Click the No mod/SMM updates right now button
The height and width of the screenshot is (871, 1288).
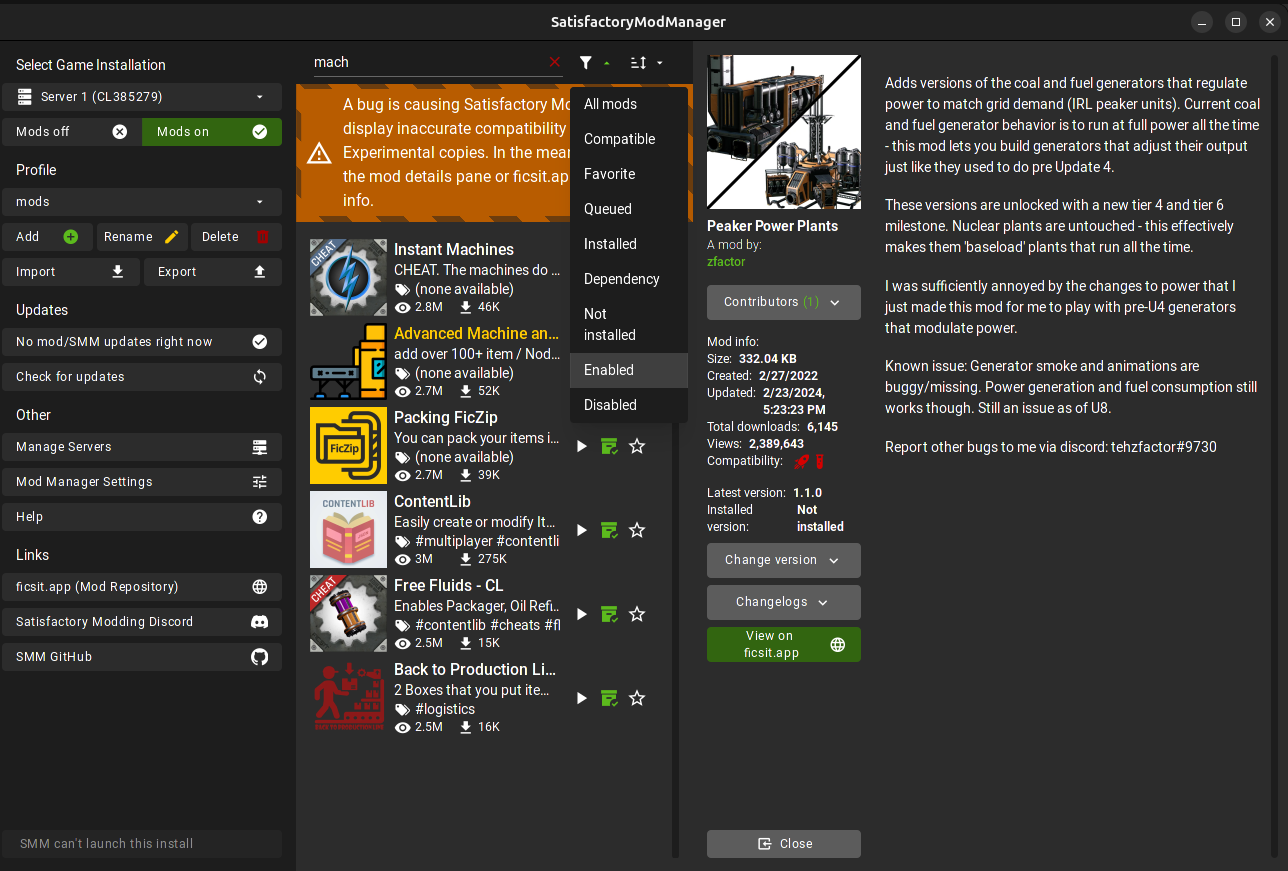pos(142,342)
